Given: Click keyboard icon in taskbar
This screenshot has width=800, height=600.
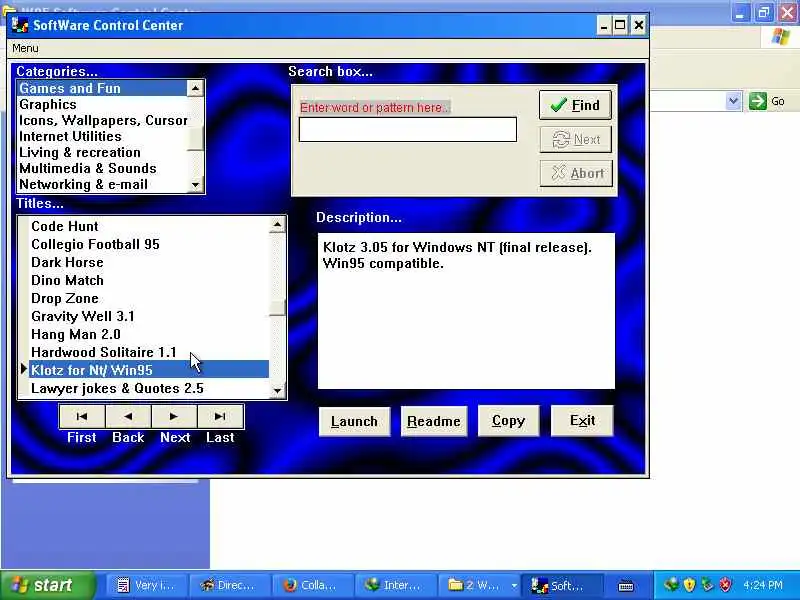Looking at the screenshot, I should (626, 586).
